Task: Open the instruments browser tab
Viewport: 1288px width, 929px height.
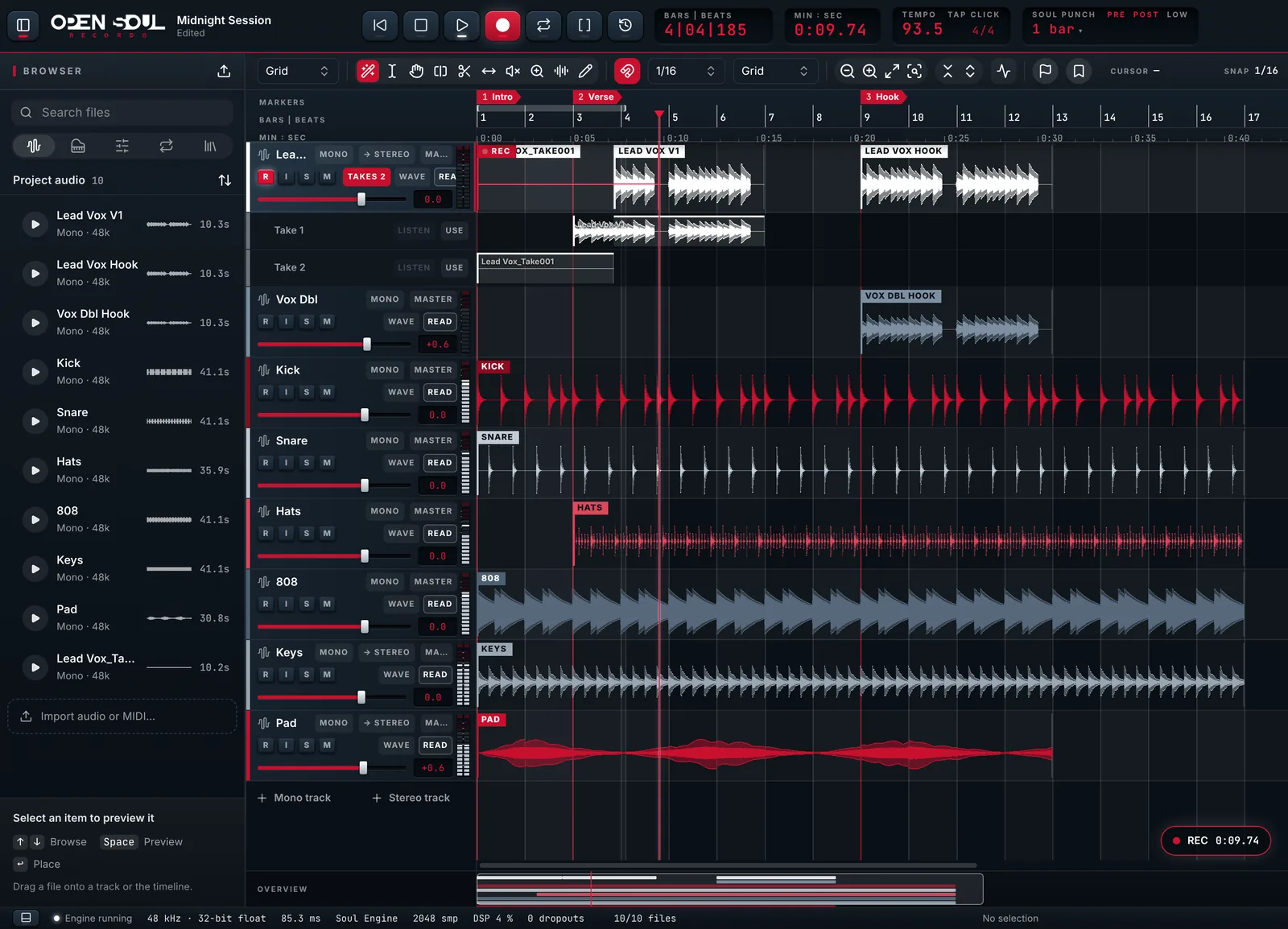Action: click(x=78, y=146)
